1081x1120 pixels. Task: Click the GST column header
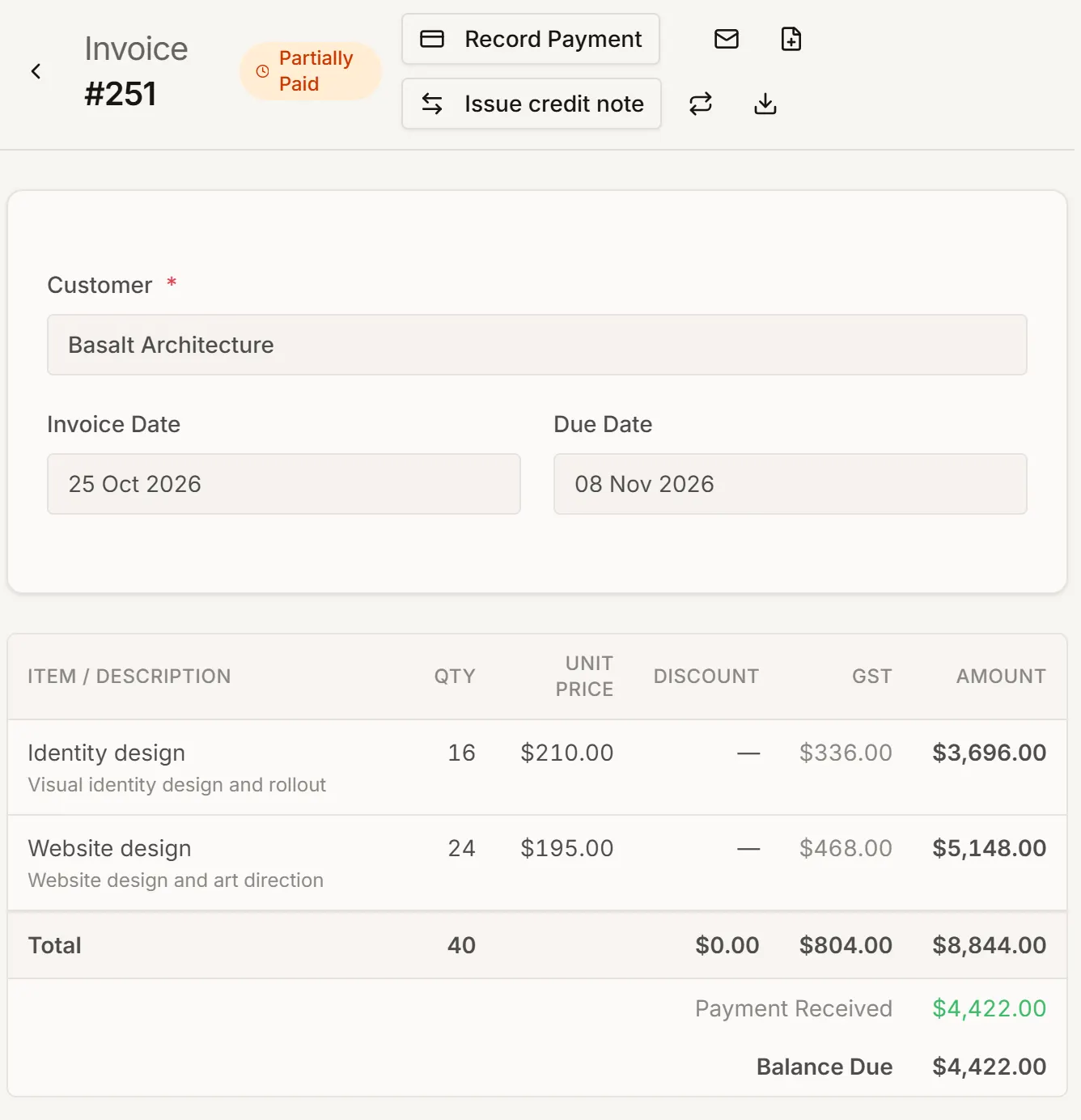(x=872, y=677)
